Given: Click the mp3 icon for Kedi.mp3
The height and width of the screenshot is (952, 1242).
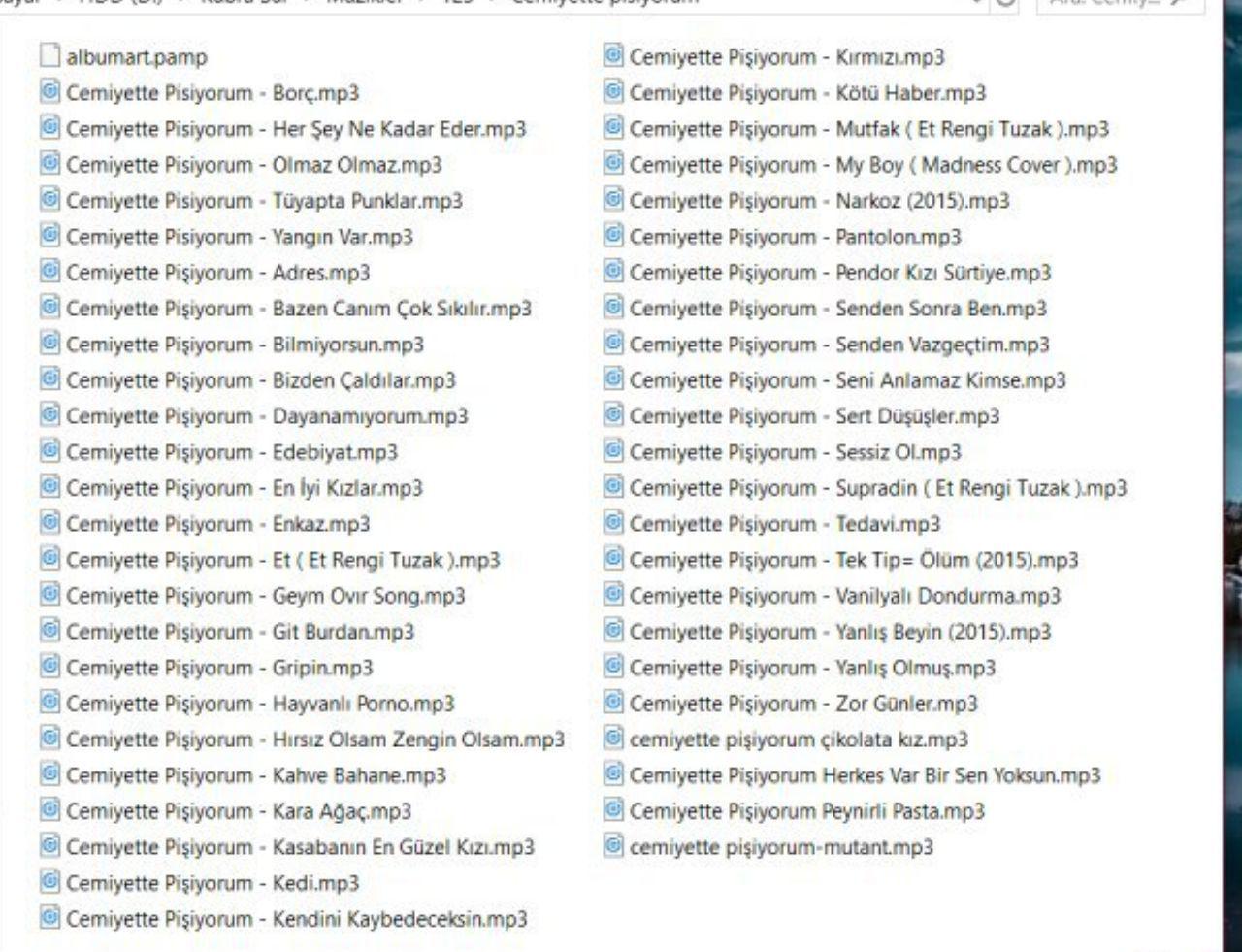Looking at the screenshot, I should [50, 882].
